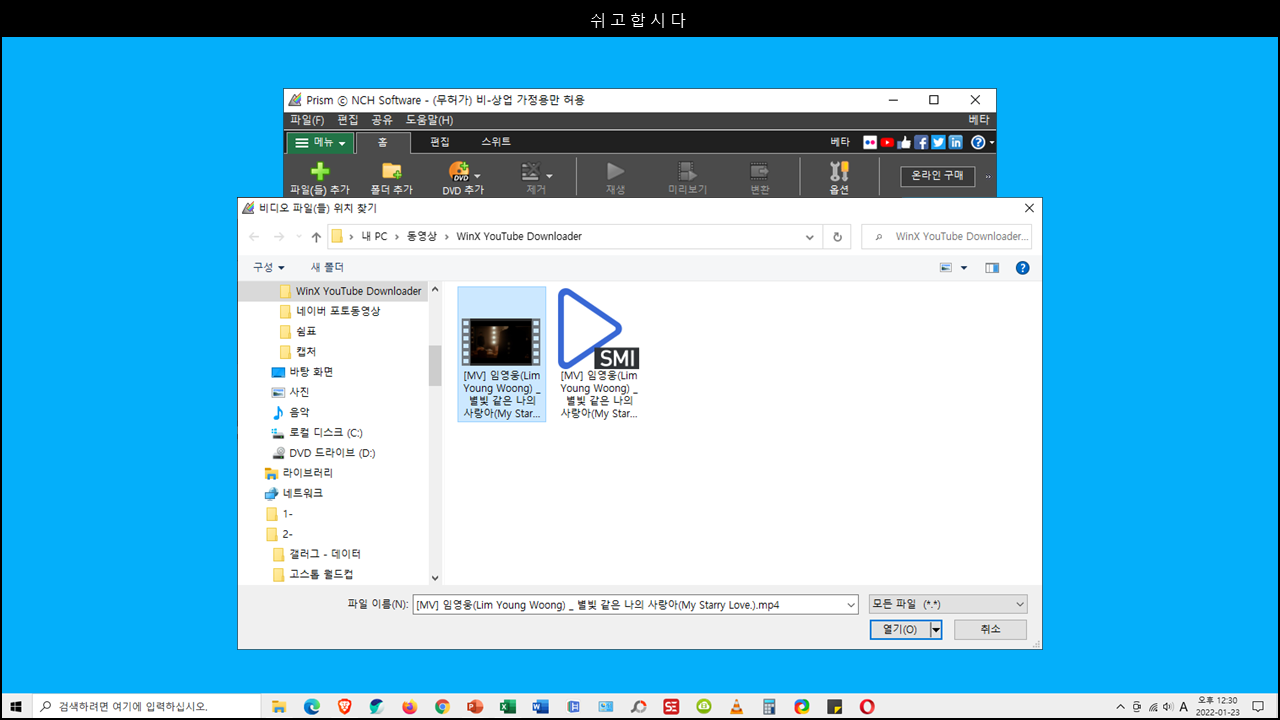Click the thumbs-up like icon in Prism
The height and width of the screenshot is (720, 1280).
click(904, 143)
